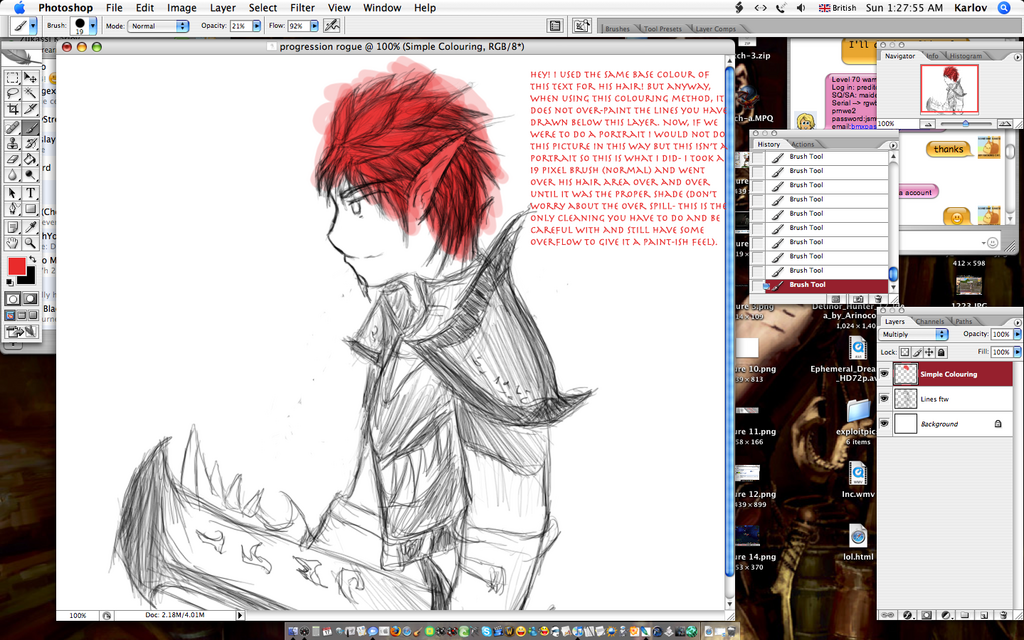Switch to the Paths tab
This screenshot has height=640, width=1024.
tap(964, 321)
